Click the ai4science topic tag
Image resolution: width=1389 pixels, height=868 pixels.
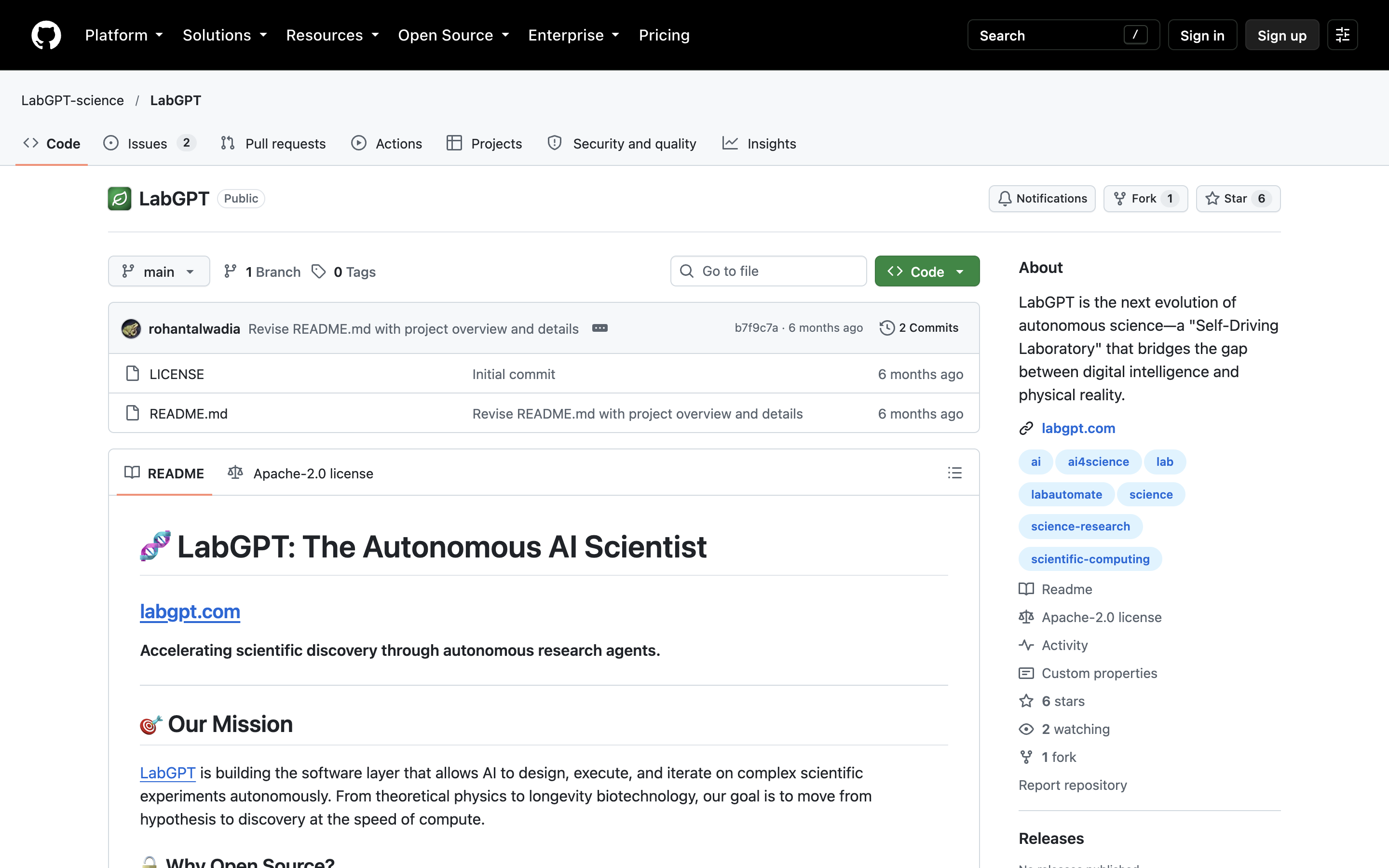1098,461
